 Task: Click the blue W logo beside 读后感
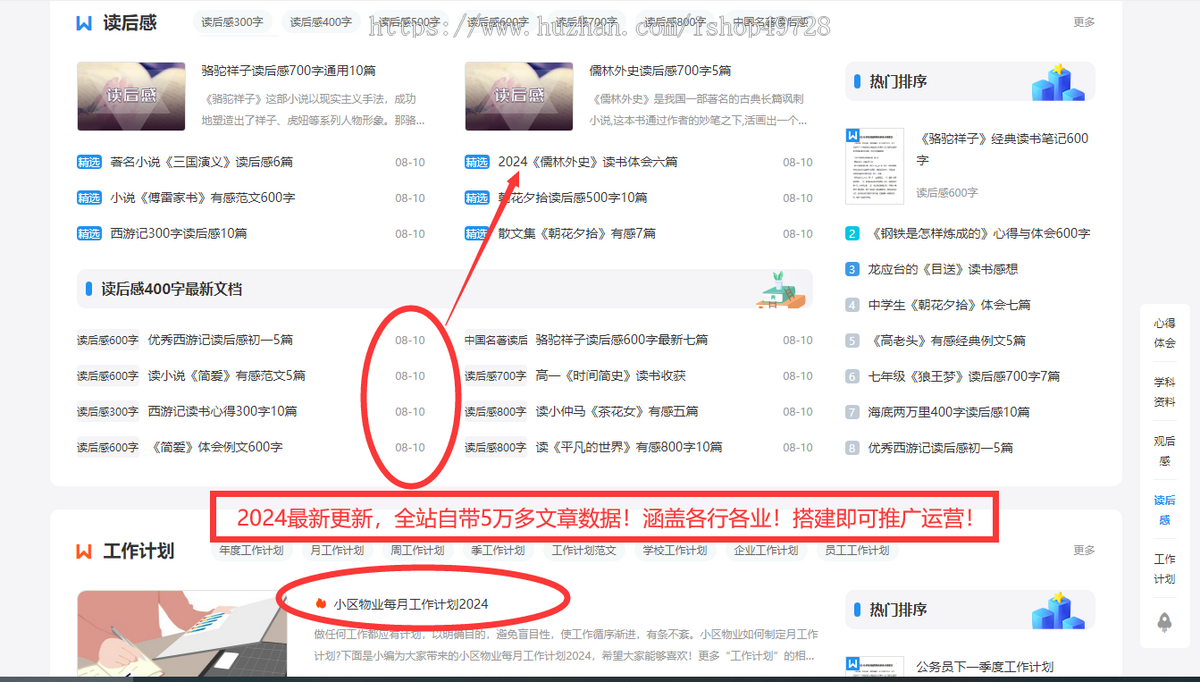tap(85, 23)
